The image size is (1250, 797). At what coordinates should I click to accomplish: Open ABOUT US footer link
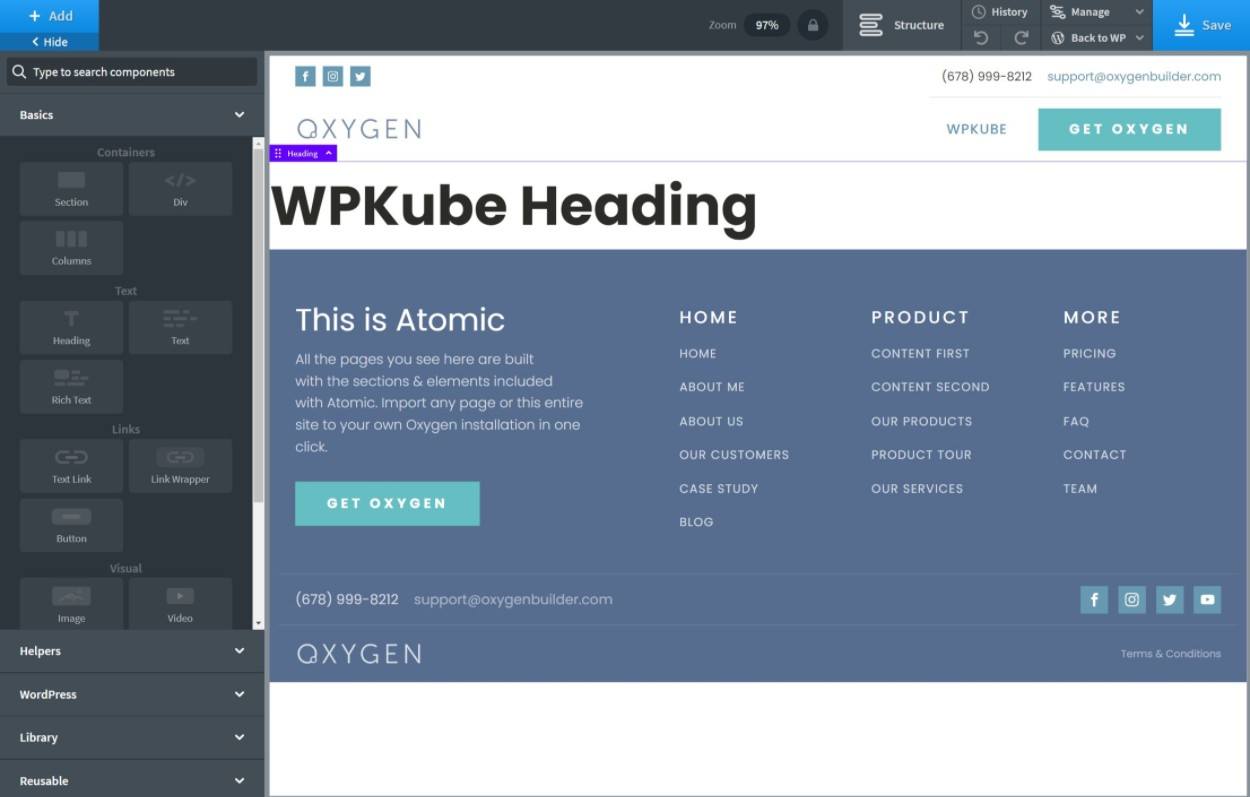pos(711,421)
